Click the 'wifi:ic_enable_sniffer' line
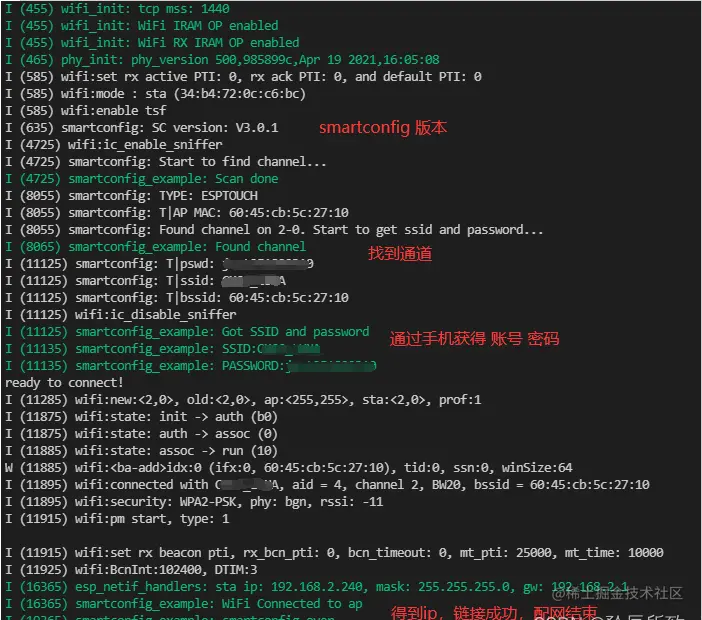 114,145
